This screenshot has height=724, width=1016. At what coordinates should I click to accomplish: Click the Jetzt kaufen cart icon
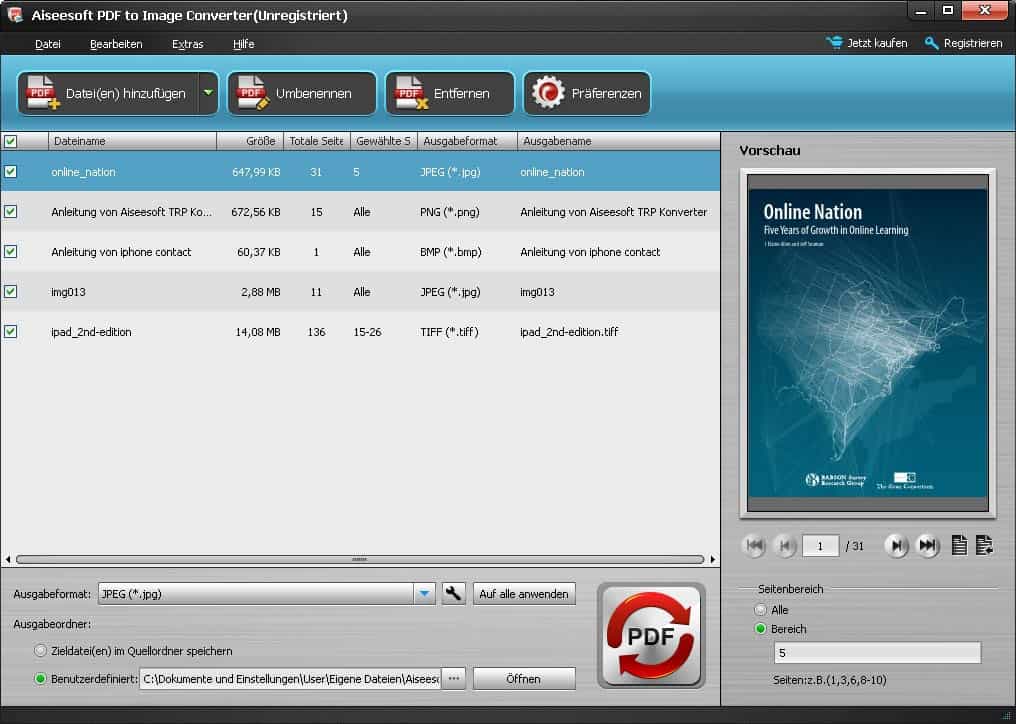coord(833,43)
